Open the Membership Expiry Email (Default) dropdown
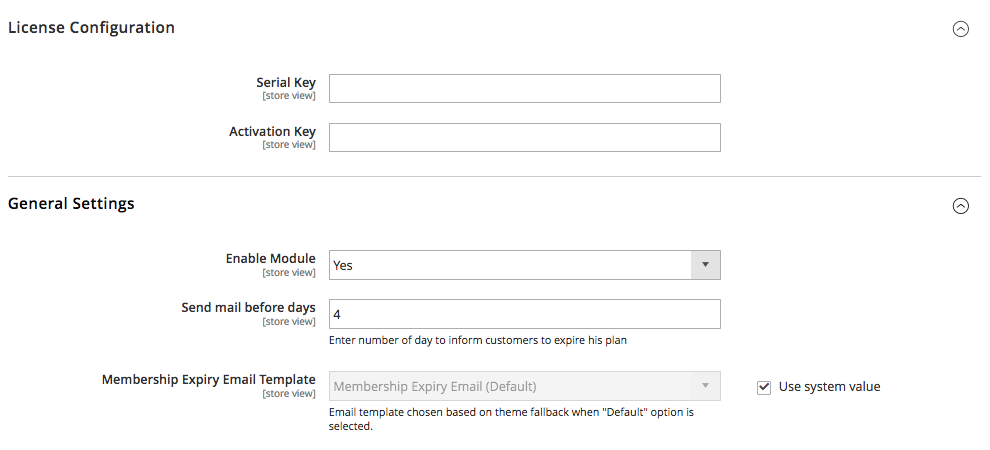This screenshot has width=990, height=450. pos(525,386)
